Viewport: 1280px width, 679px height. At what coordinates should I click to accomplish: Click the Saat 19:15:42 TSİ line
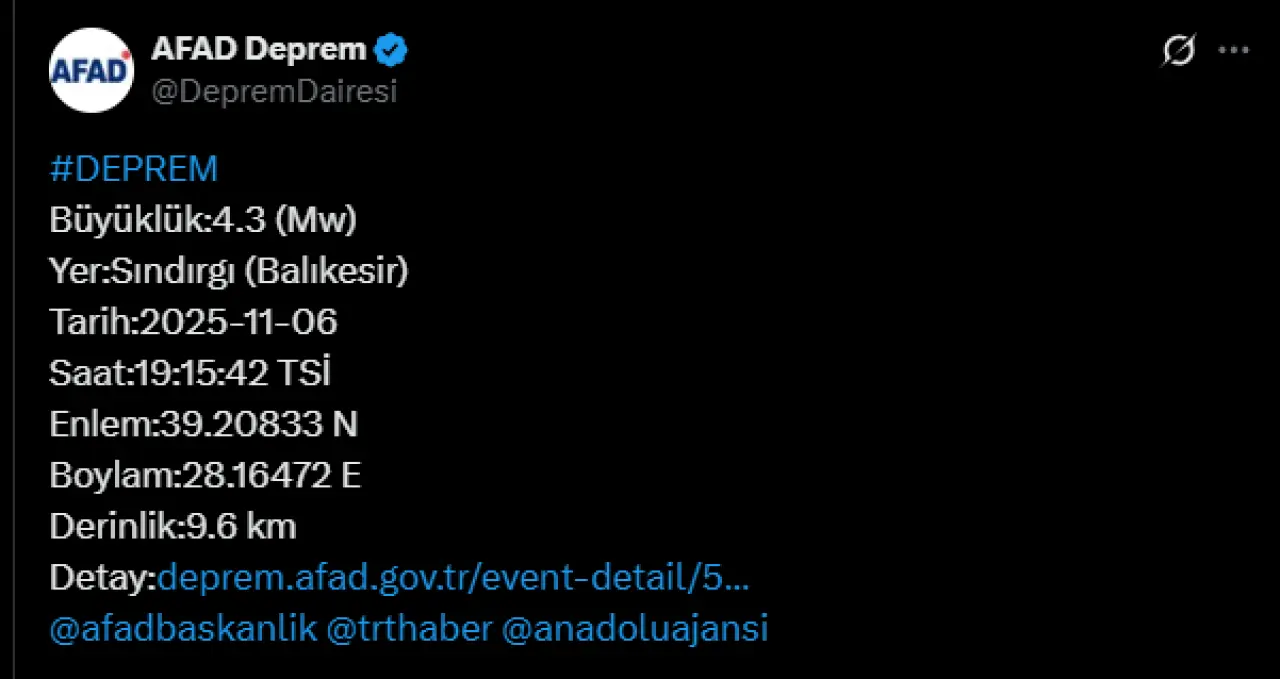190,373
